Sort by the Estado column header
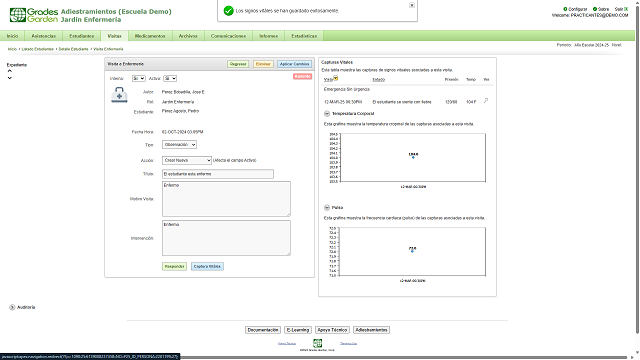The image size is (640, 360). click(x=379, y=80)
